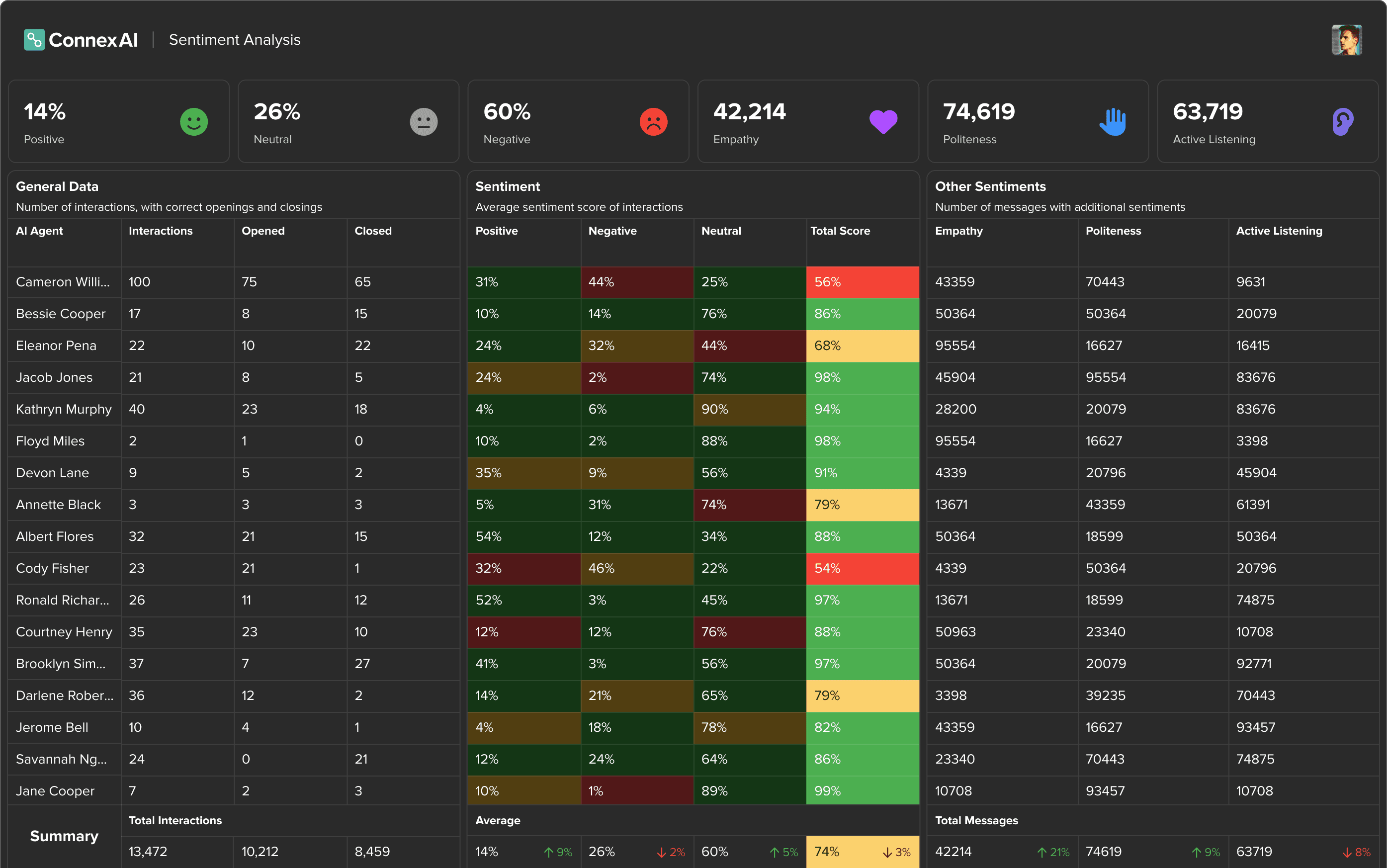The height and width of the screenshot is (868, 1387).
Task: Click the Closed column header
Action: [373, 231]
